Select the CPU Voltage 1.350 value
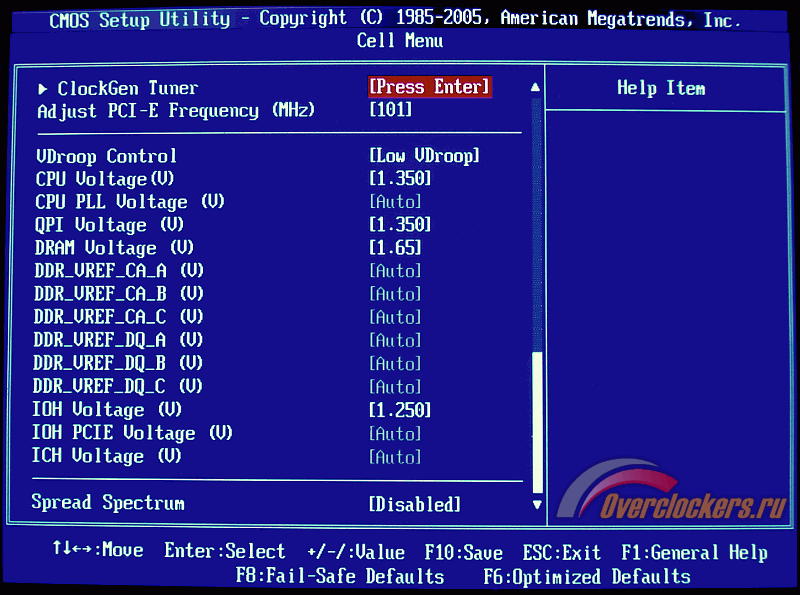The image size is (800, 595). pyautogui.click(x=400, y=178)
